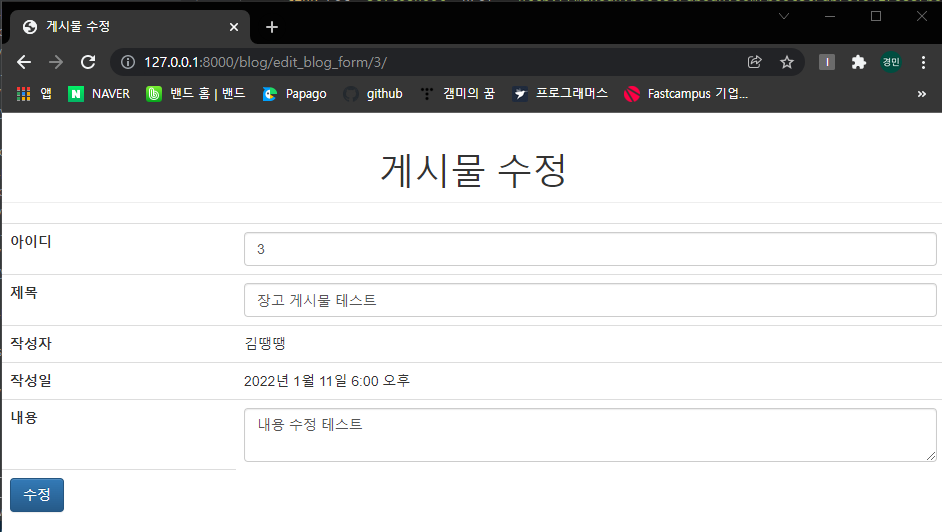Open the tab search dropdown arrow
Screen dimensions: 942x532
pyautogui.click(x=783, y=16)
